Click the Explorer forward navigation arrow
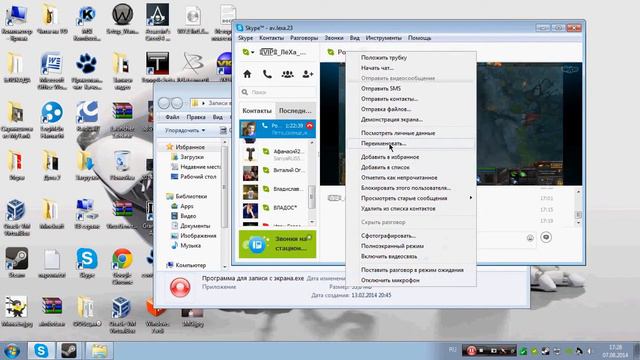 point(177,103)
